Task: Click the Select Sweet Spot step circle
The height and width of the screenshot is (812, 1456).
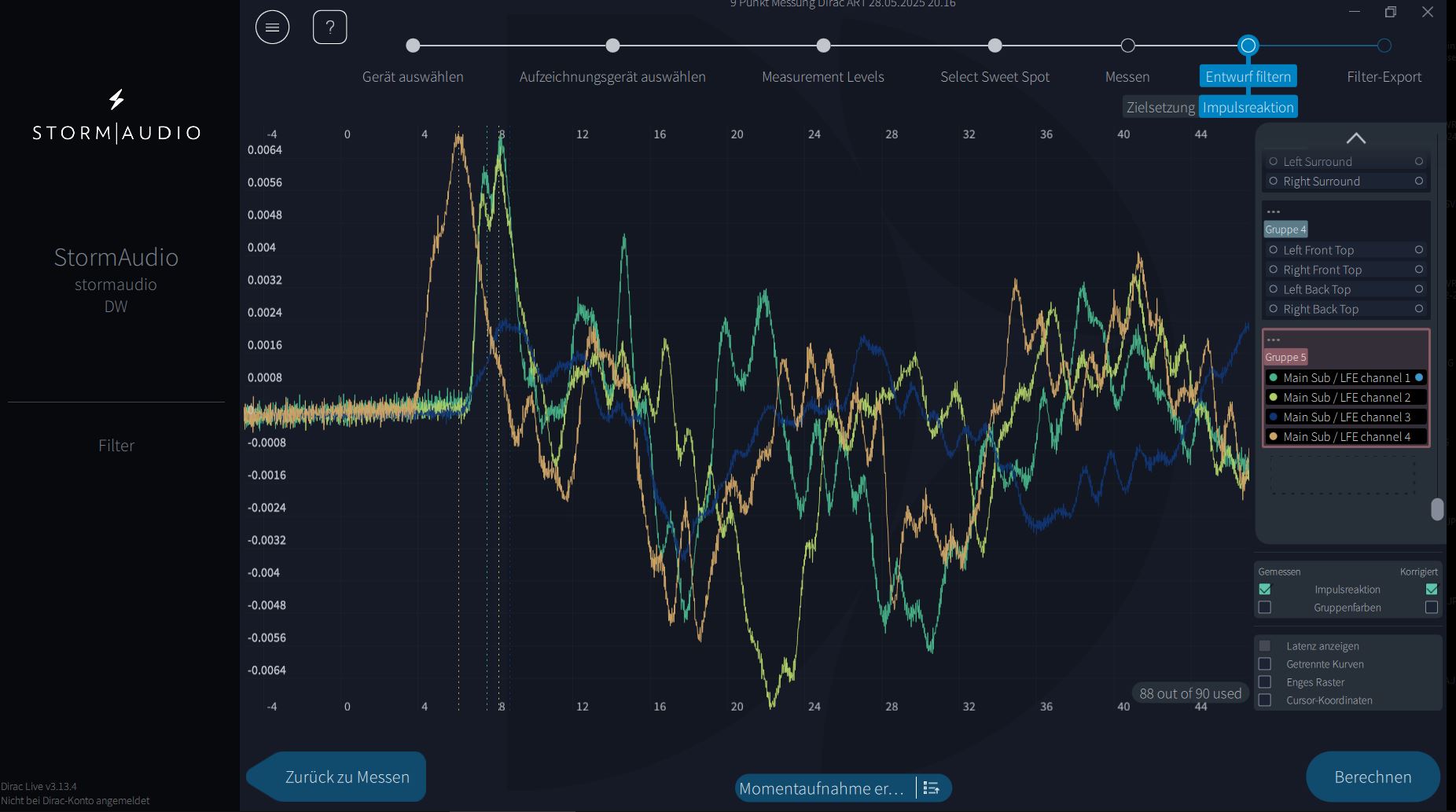Action: click(995, 46)
